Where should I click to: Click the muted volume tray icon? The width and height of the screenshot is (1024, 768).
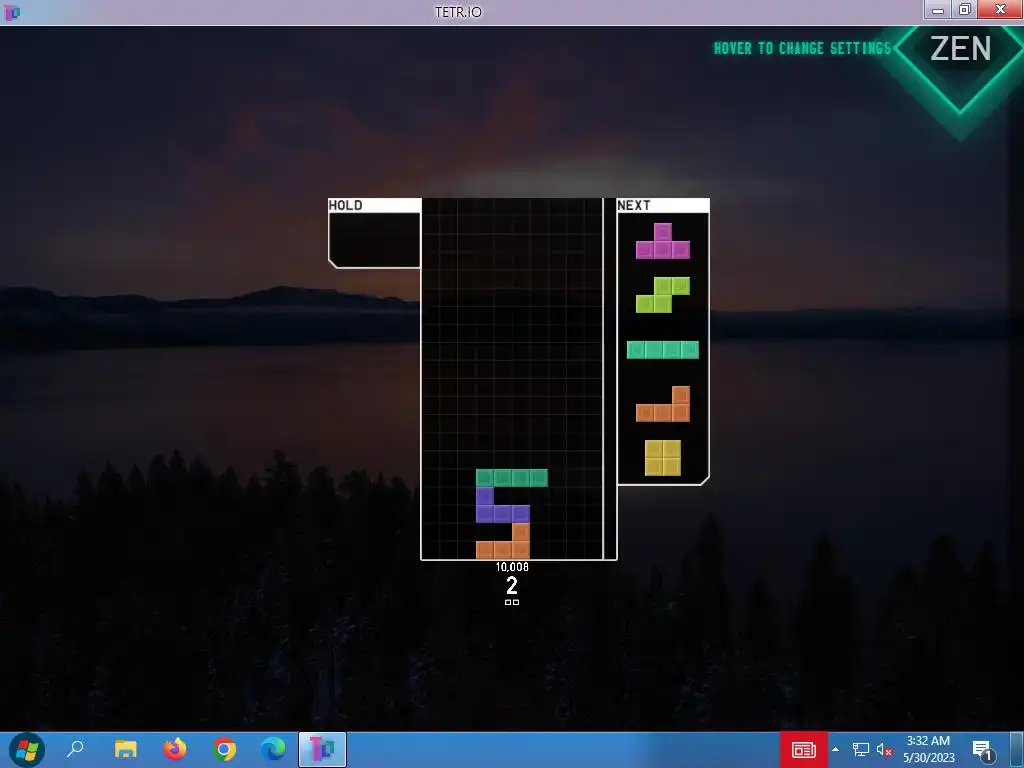click(x=884, y=750)
